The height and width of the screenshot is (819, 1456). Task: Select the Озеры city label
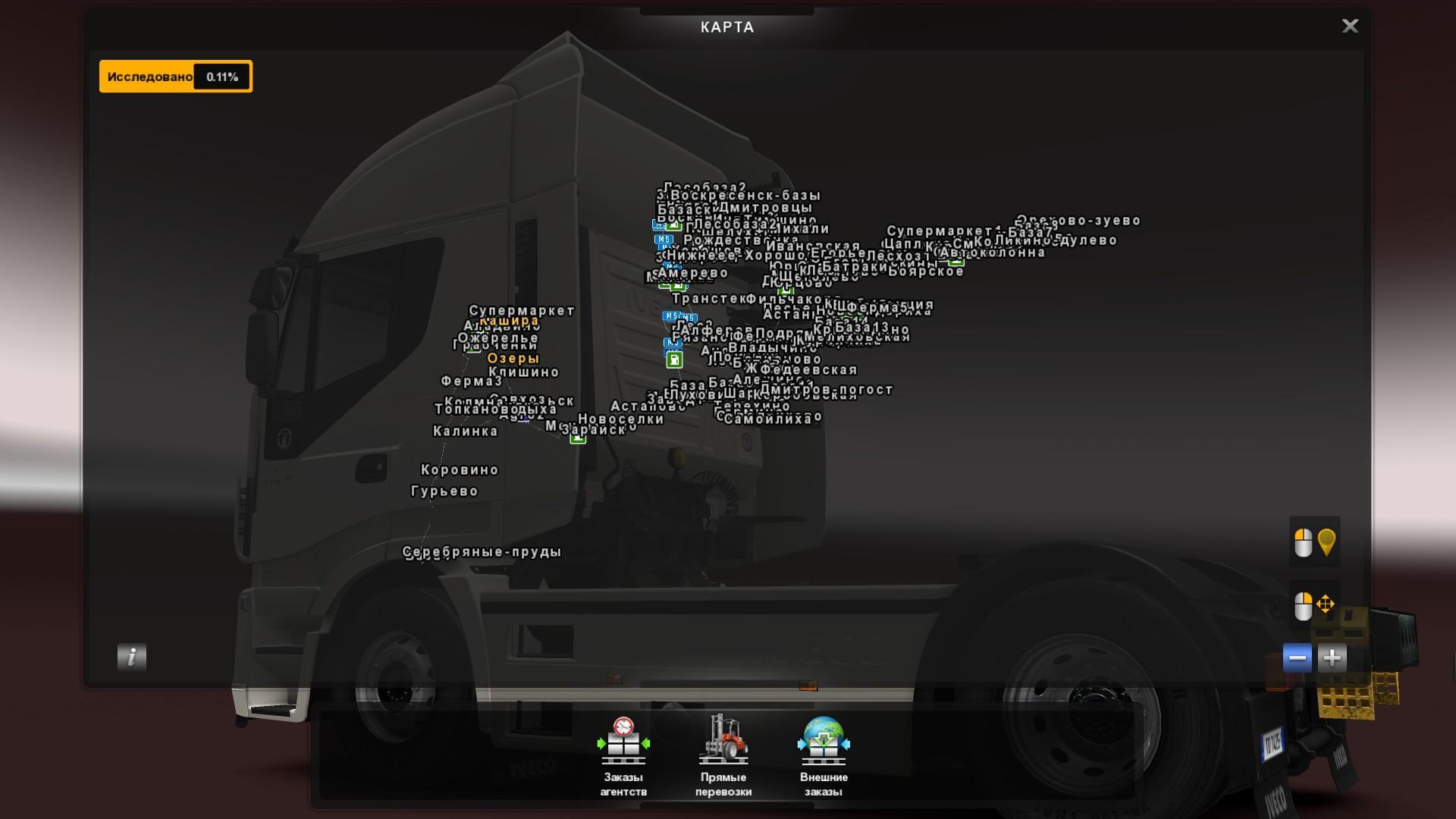pyautogui.click(x=513, y=359)
